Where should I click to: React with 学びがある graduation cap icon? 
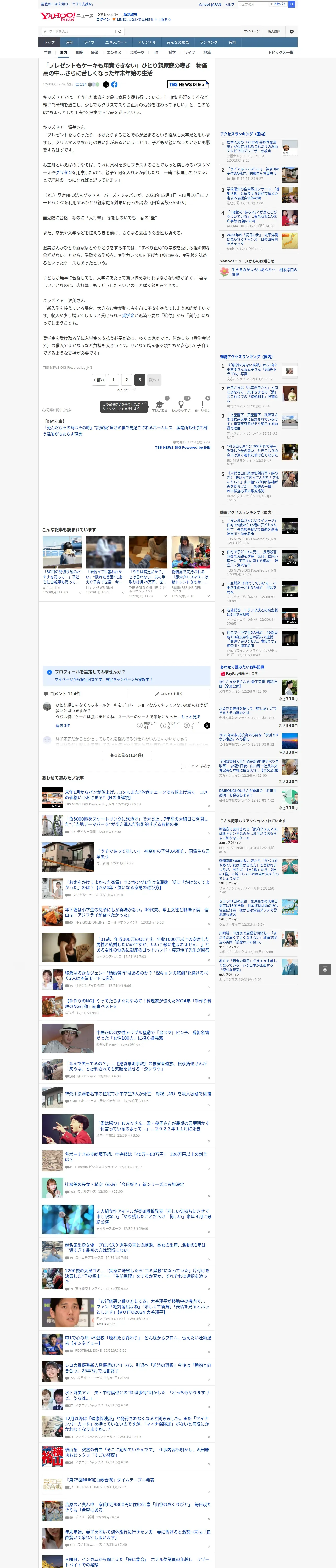[159, 404]
